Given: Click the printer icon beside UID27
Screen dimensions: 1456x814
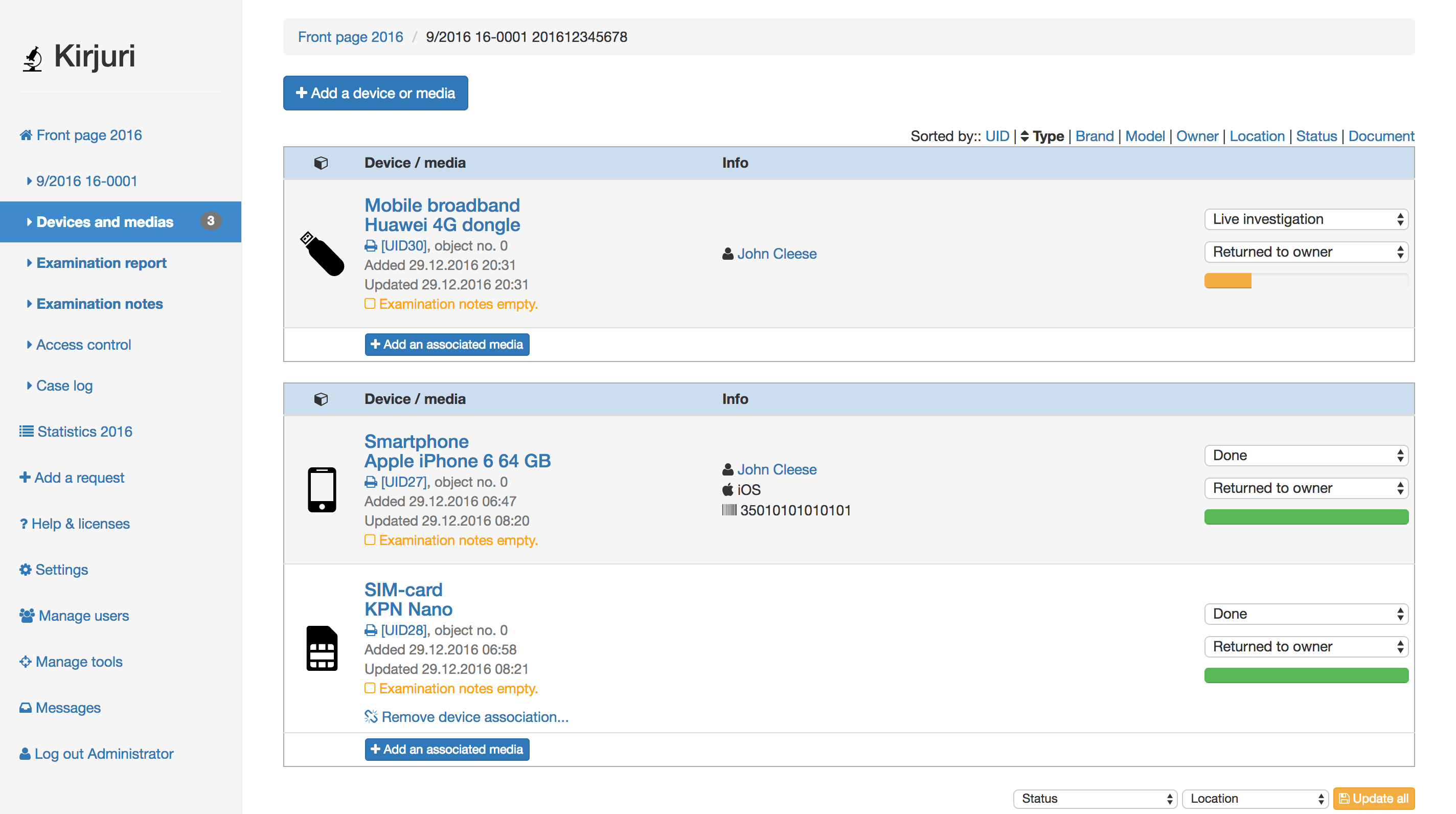Looking at the screenshot, I should click(x=371, y=482).
